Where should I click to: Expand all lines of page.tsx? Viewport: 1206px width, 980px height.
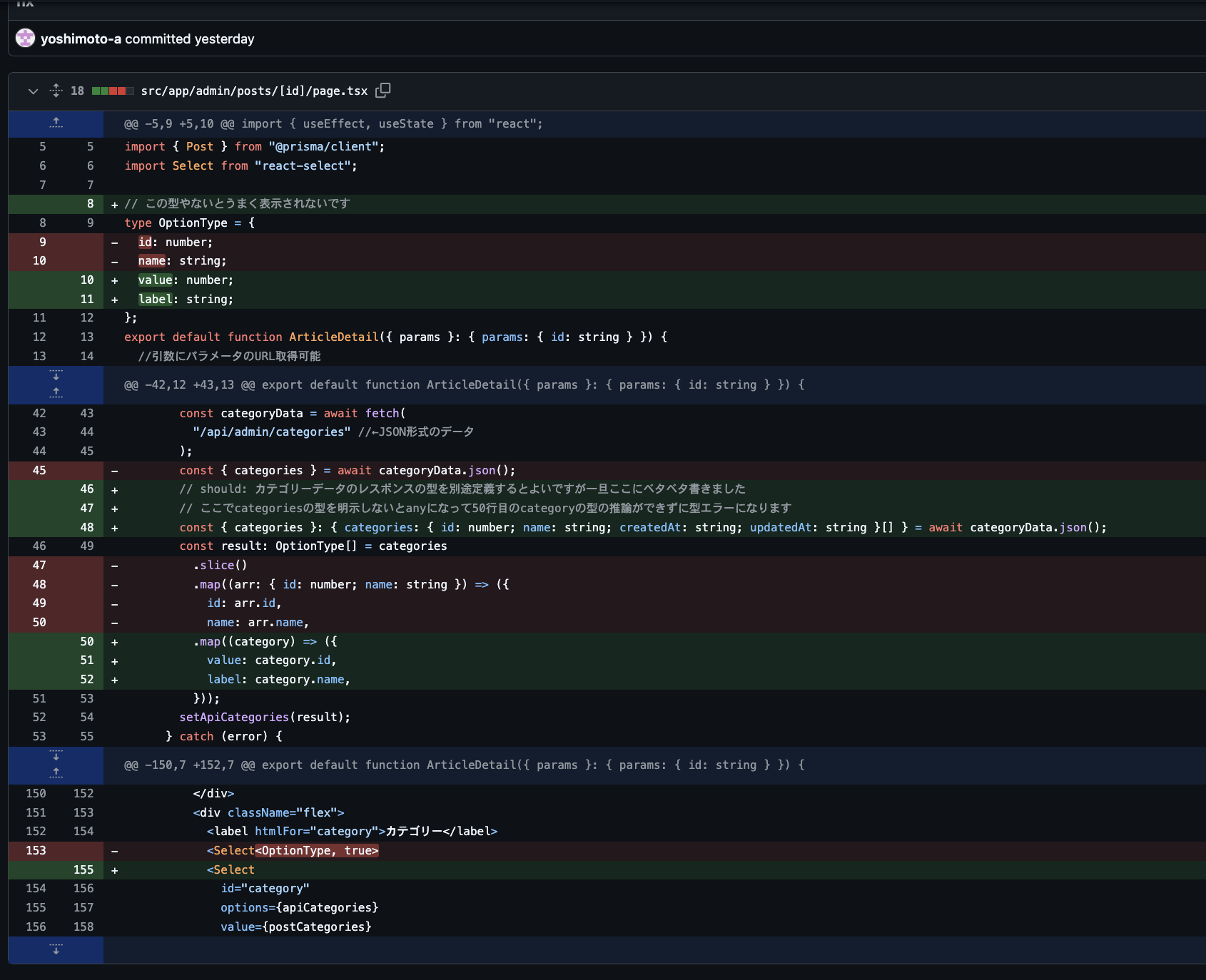click(x=56, y=91)
